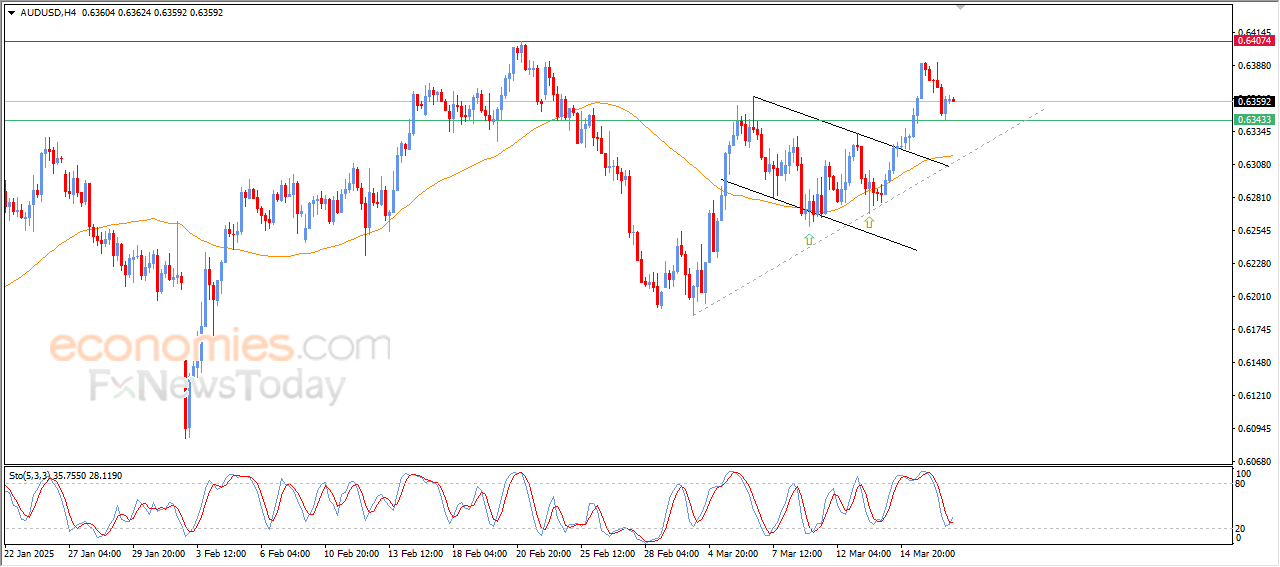Click the gray chart shift triangle marker
Viewport: 1280px width, 567px height.
point(961,7)
